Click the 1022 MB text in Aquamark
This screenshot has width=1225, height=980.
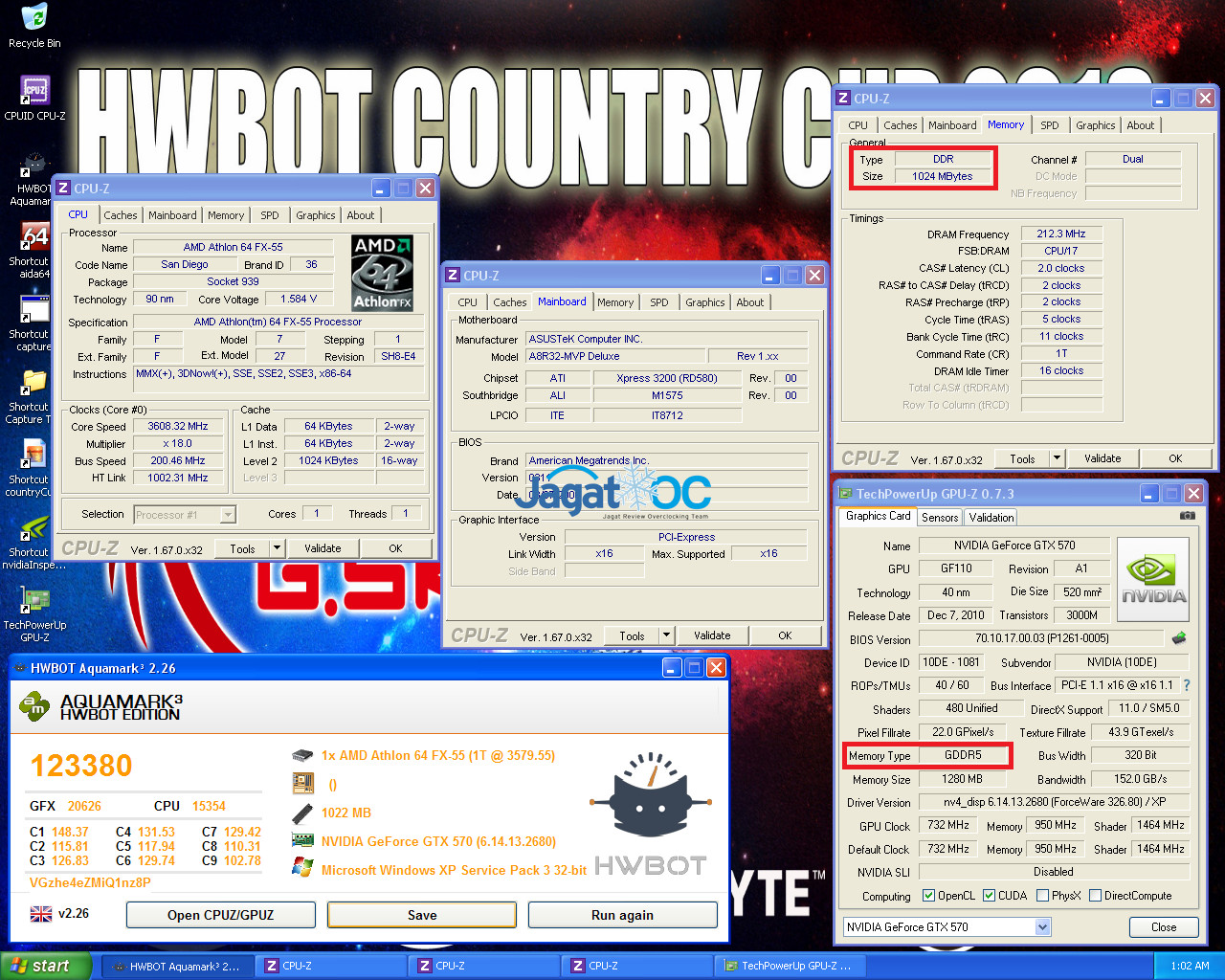[346, 813]
